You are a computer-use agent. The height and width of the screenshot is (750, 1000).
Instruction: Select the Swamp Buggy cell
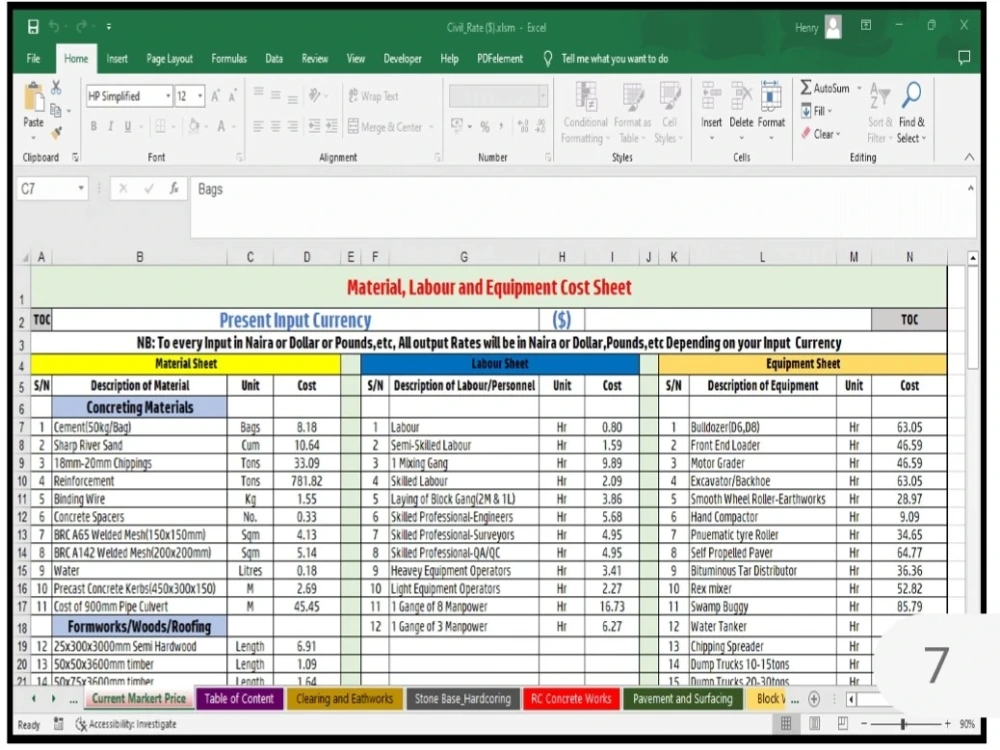tap(763, 607)
